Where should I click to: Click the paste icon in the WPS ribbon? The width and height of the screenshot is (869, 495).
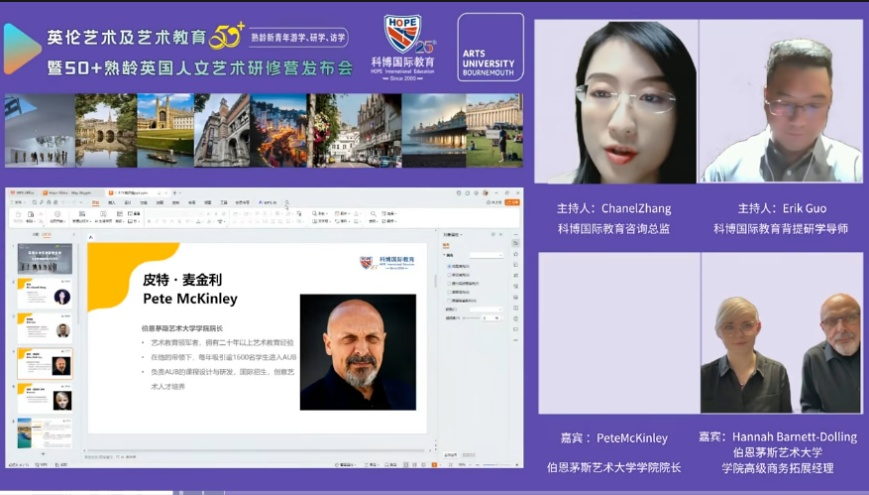click(20, 215)
